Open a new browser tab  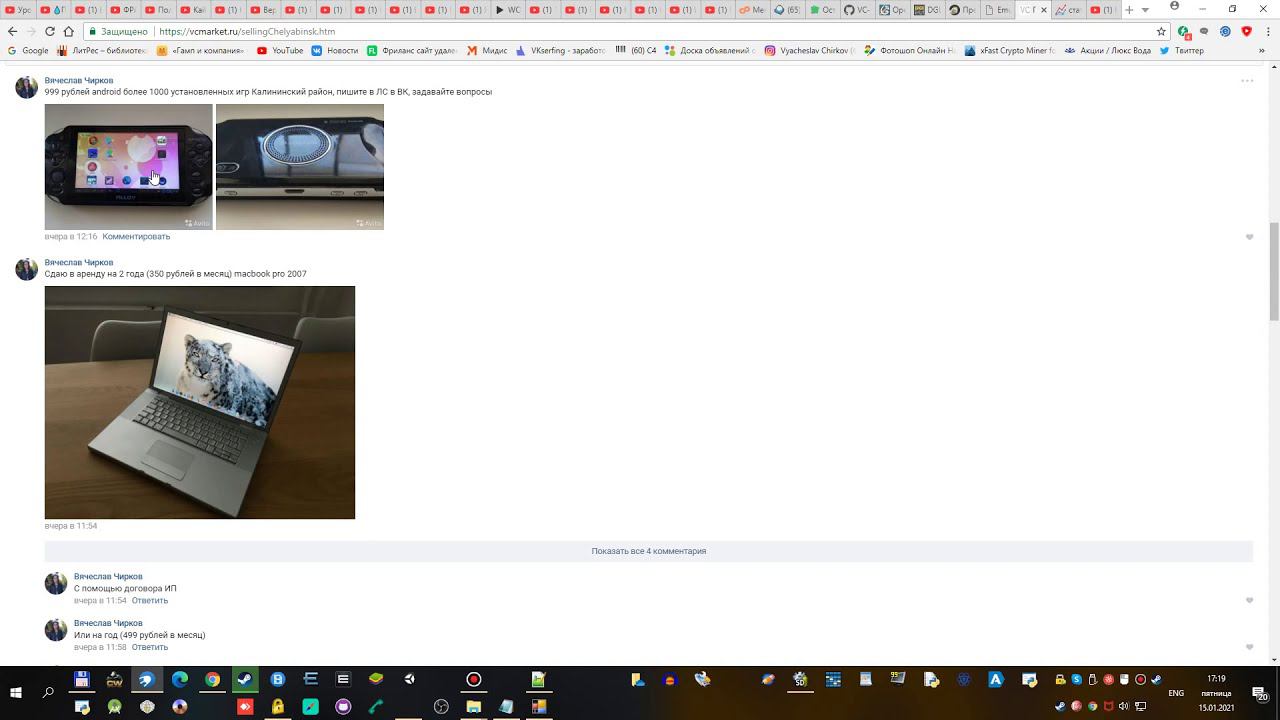1129,10
